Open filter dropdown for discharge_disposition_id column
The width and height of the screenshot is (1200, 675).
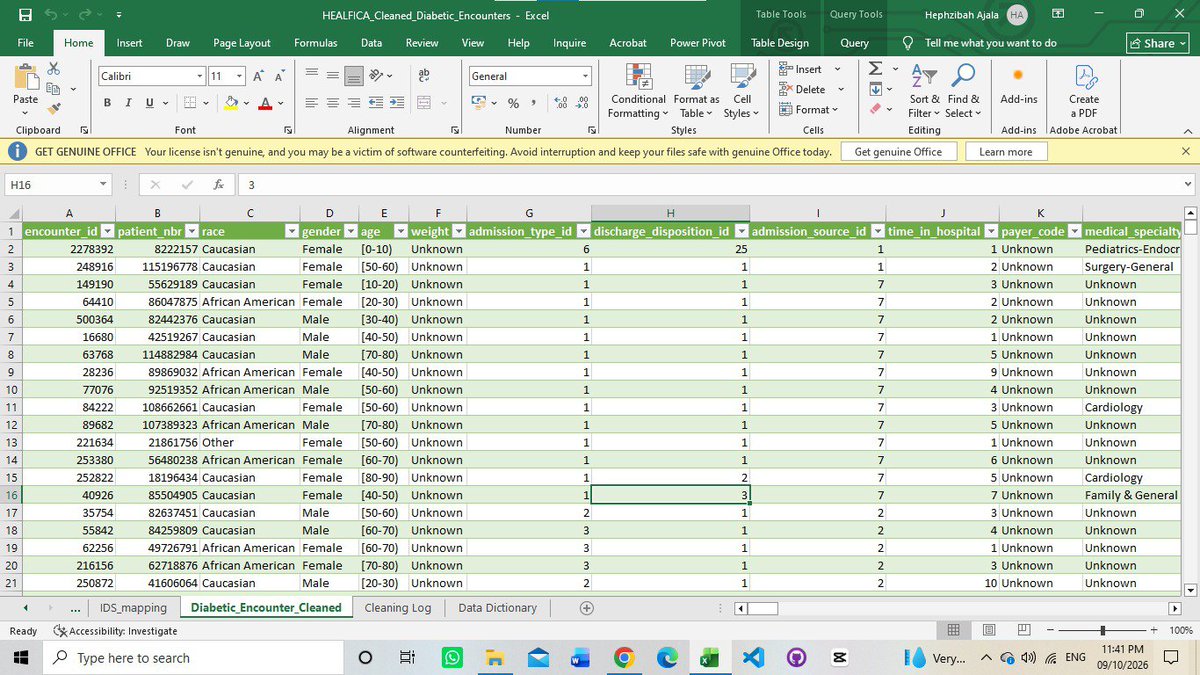pyautogui.click(x=742, y=231)
